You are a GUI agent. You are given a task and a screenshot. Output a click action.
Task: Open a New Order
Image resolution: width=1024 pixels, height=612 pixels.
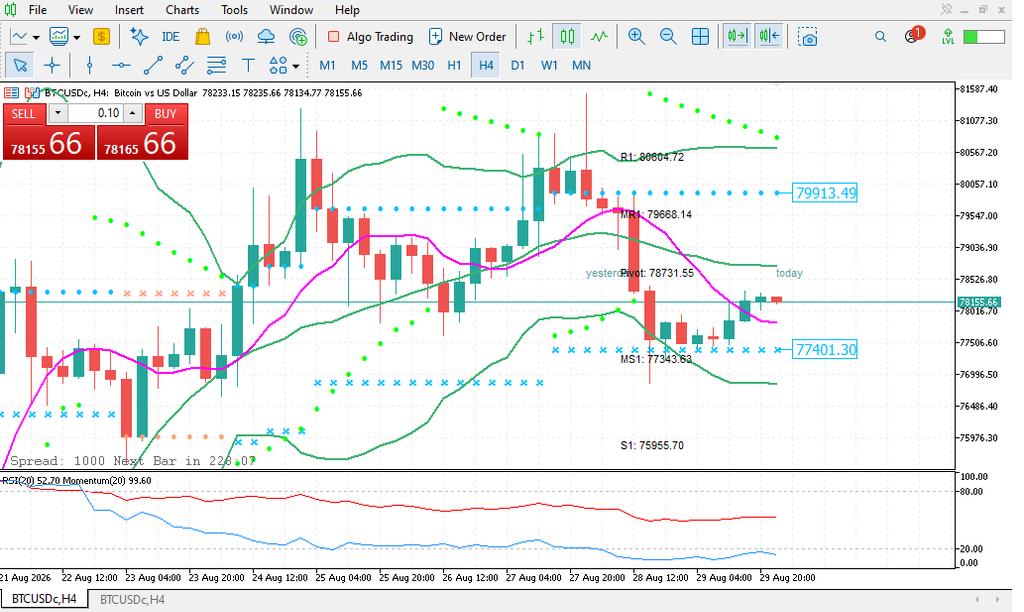click(x=467, y=37)
